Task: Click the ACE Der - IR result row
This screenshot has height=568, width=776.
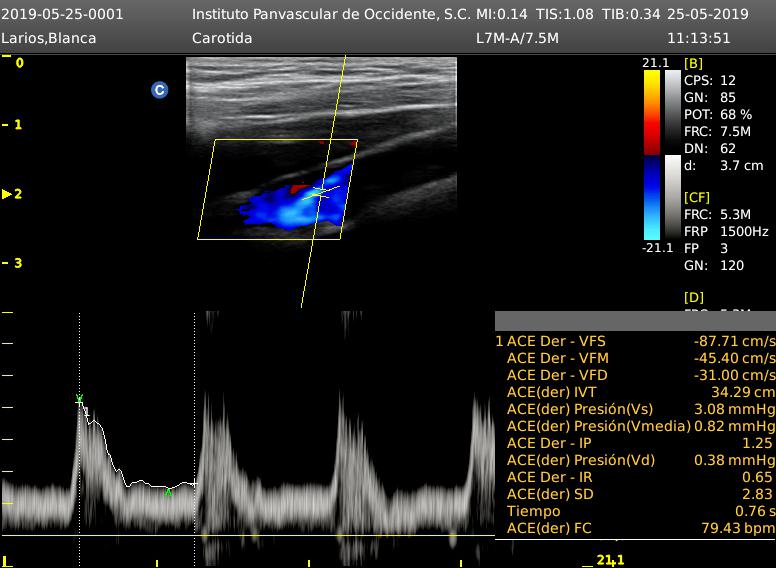Action: tap(635, 477)
